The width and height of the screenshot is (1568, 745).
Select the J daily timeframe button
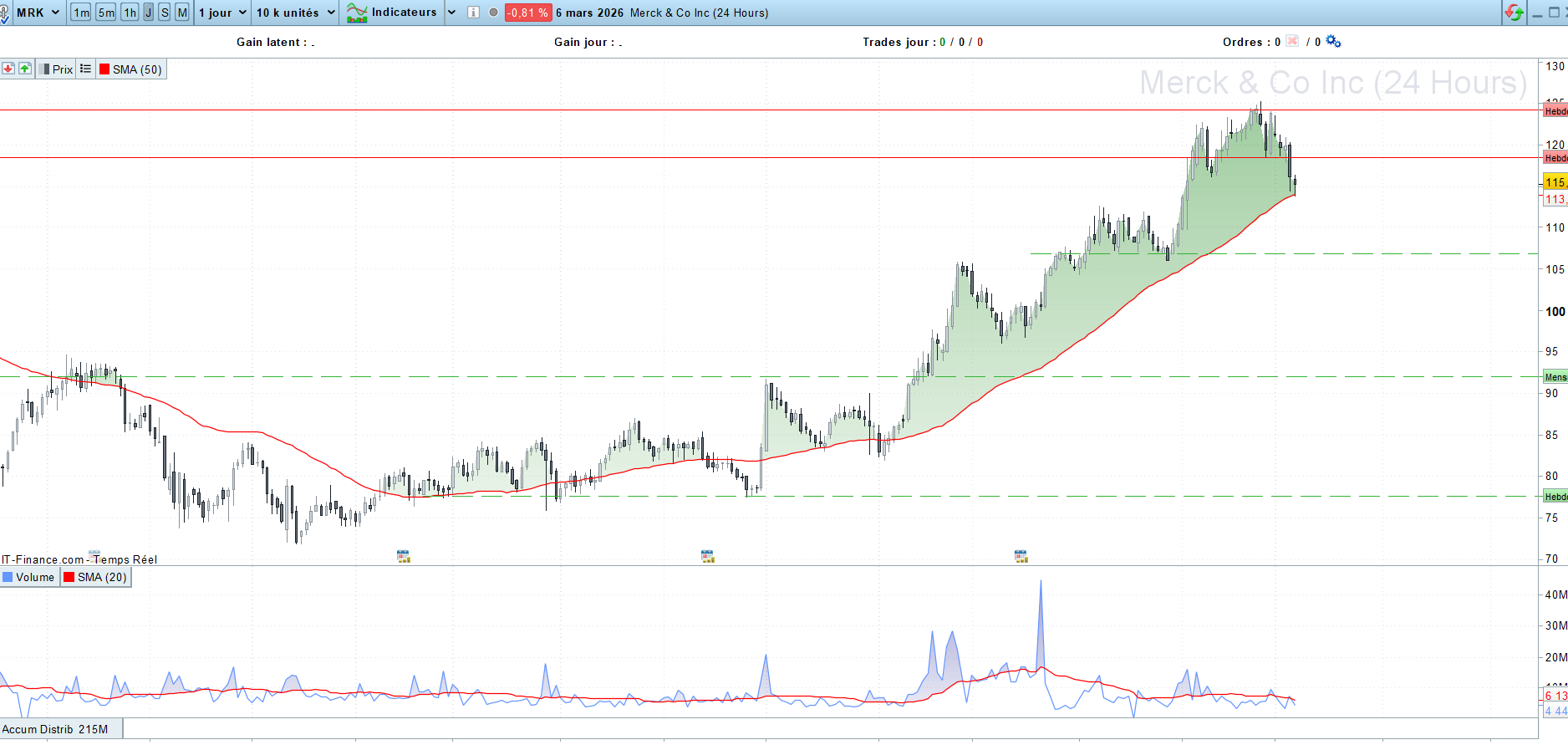coord(149,13)
